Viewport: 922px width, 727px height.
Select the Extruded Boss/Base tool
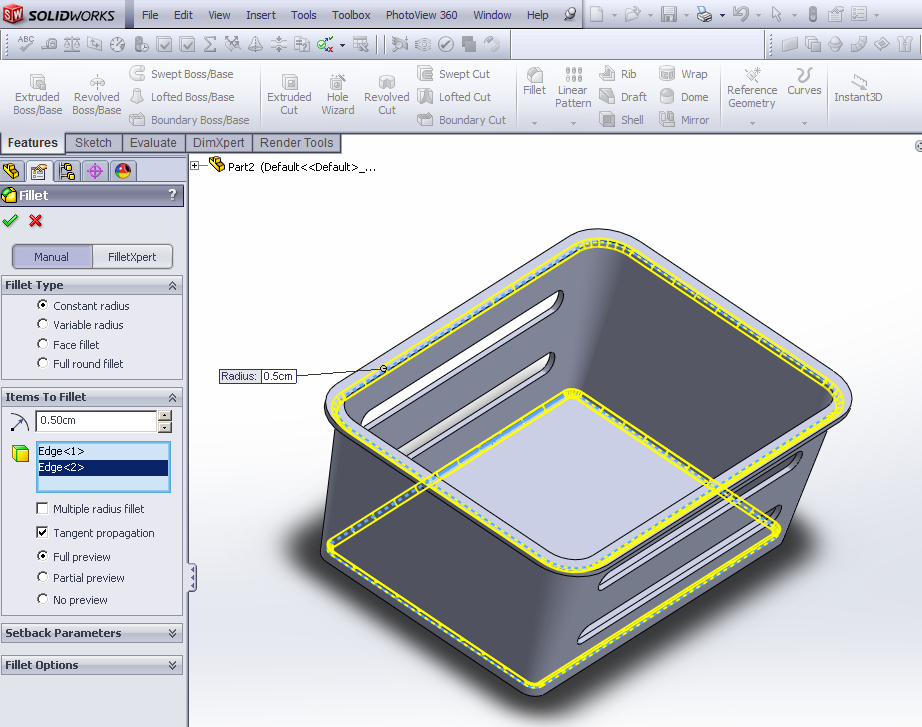click(x=38, y=94)
